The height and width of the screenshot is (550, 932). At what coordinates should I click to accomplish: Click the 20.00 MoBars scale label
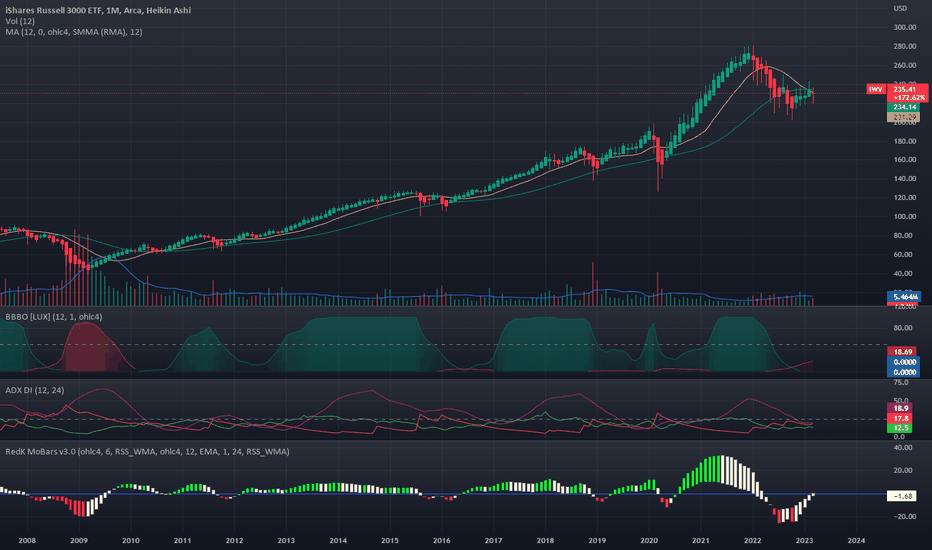pos(905,470)
